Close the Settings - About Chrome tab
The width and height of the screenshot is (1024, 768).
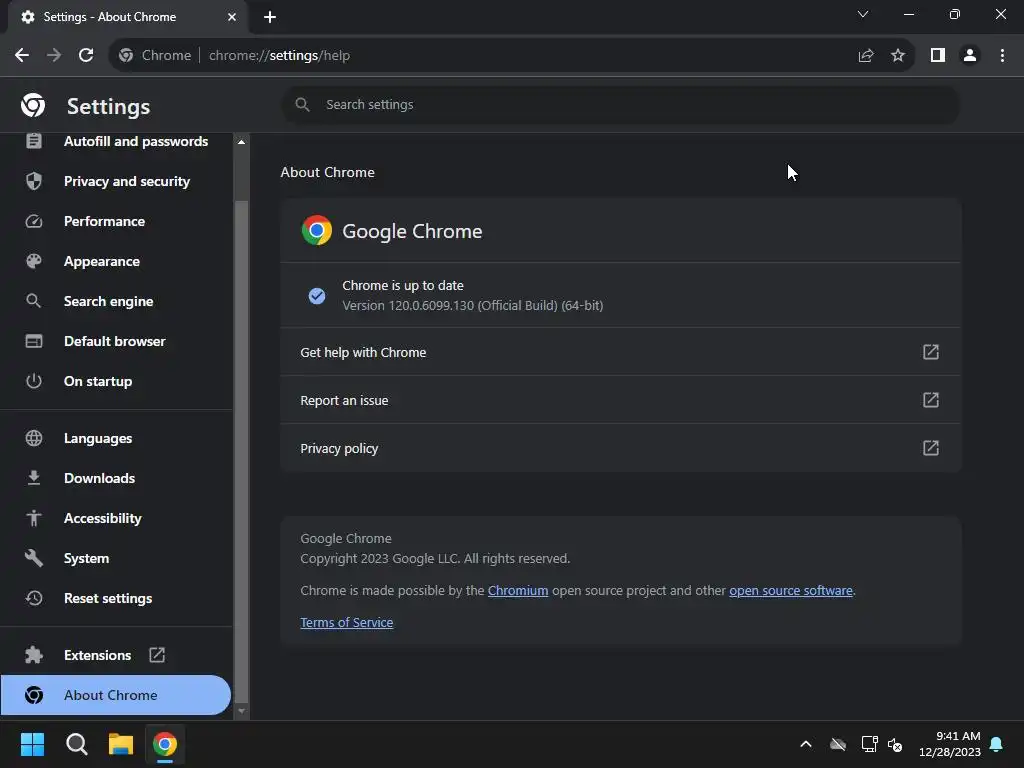tap(232, 17)
